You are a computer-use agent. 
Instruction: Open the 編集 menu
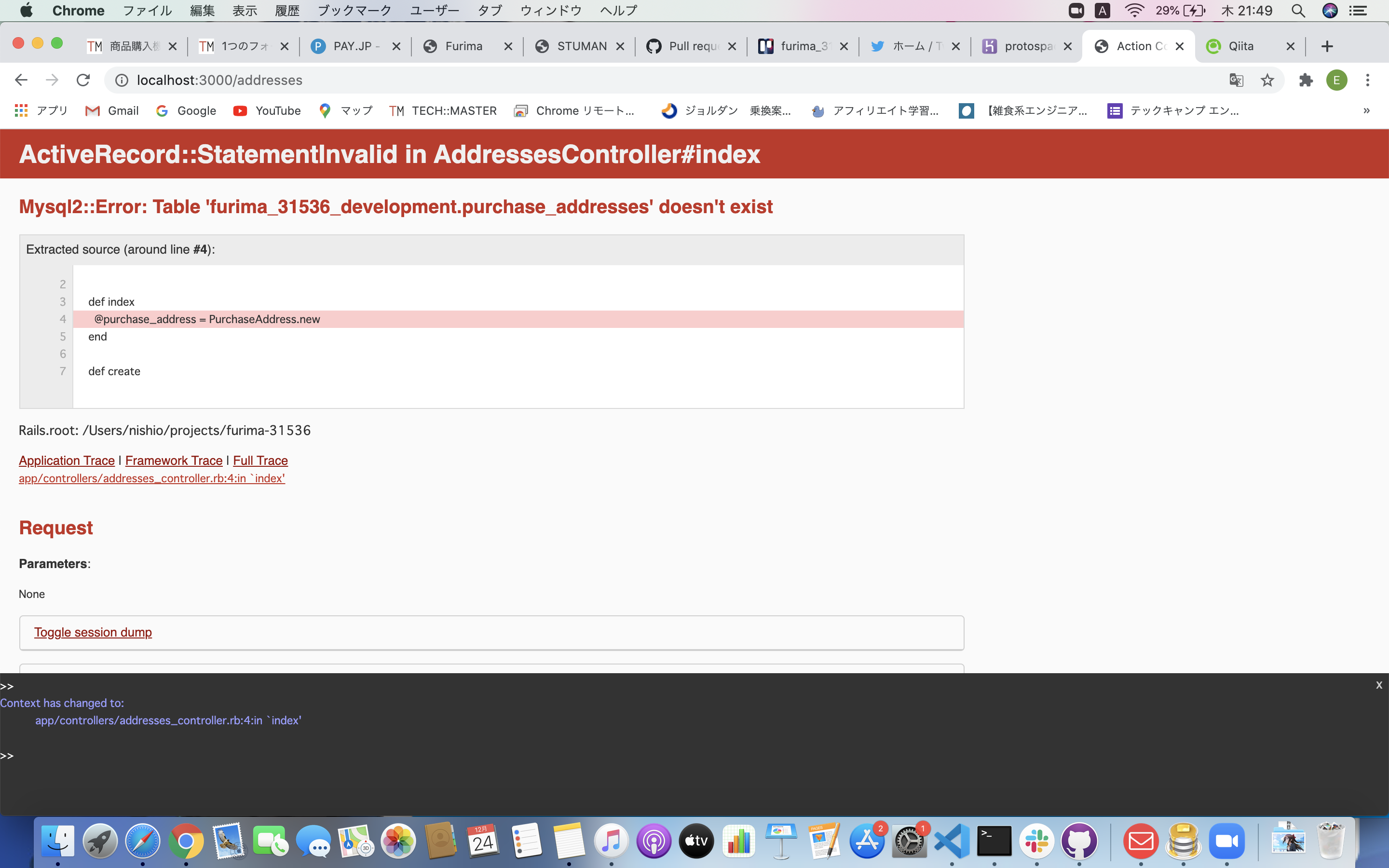(x=202, y=10)
